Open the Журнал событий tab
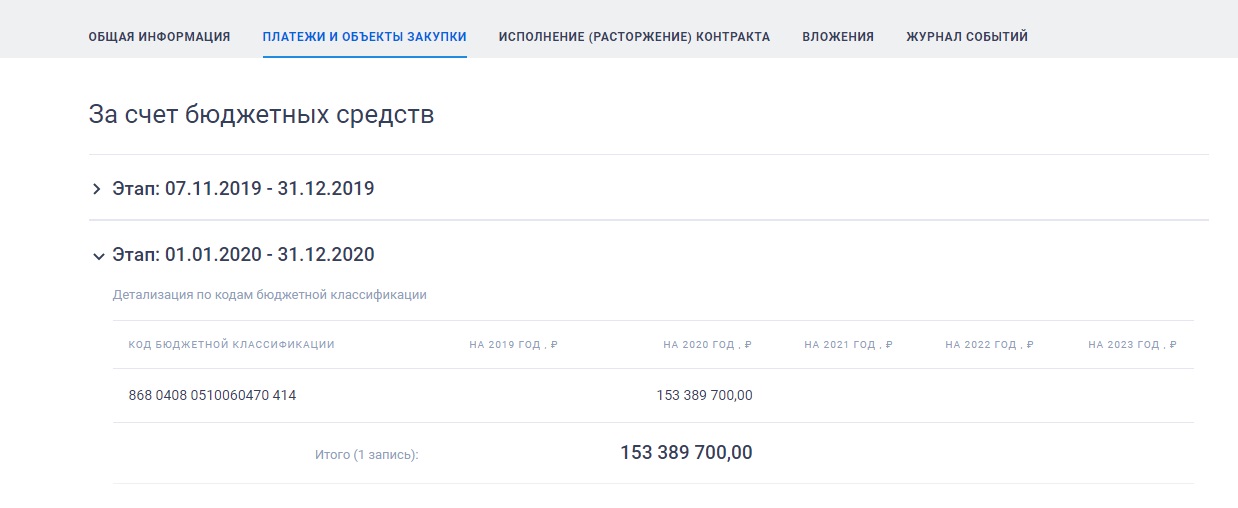This screenshot has width=1238, height=508. pyautogui.click(x=966, y=37)
